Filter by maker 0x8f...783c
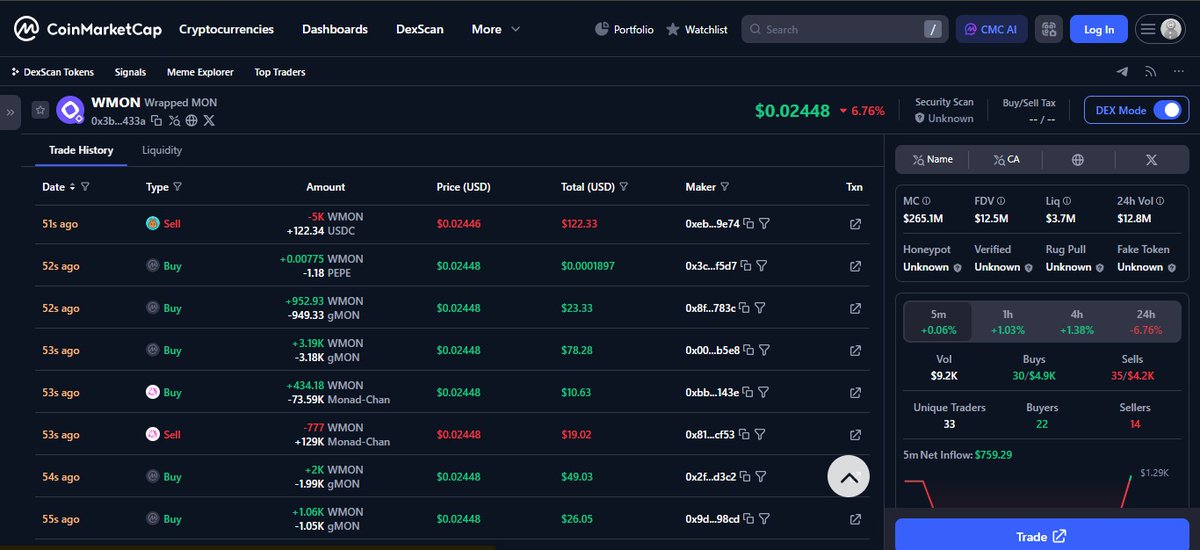The image size is (1200, 550). pyautogui.click(x=760, y=308)
